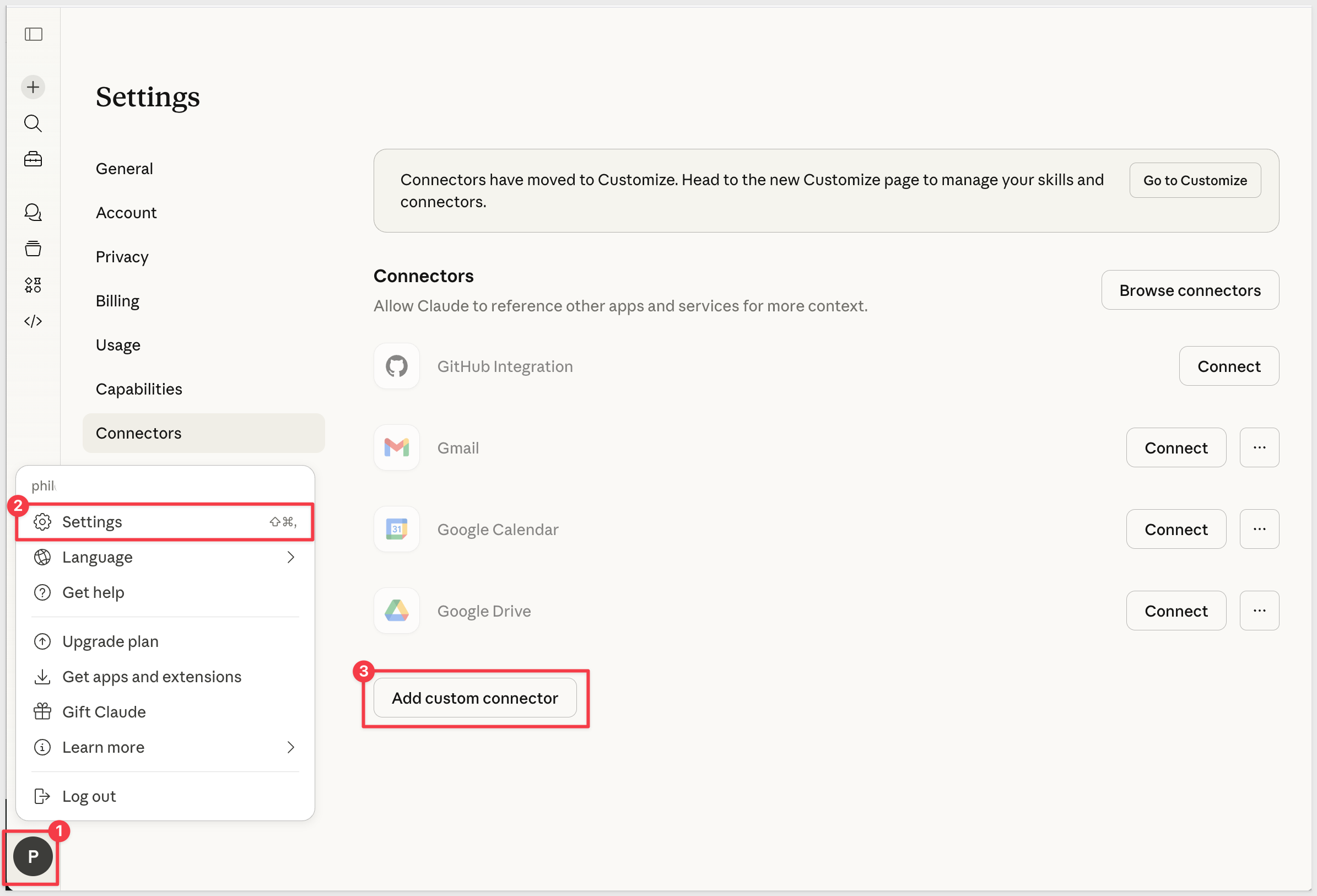
Task: Click the Add custom connector button
Action: (x=474, y=698)
